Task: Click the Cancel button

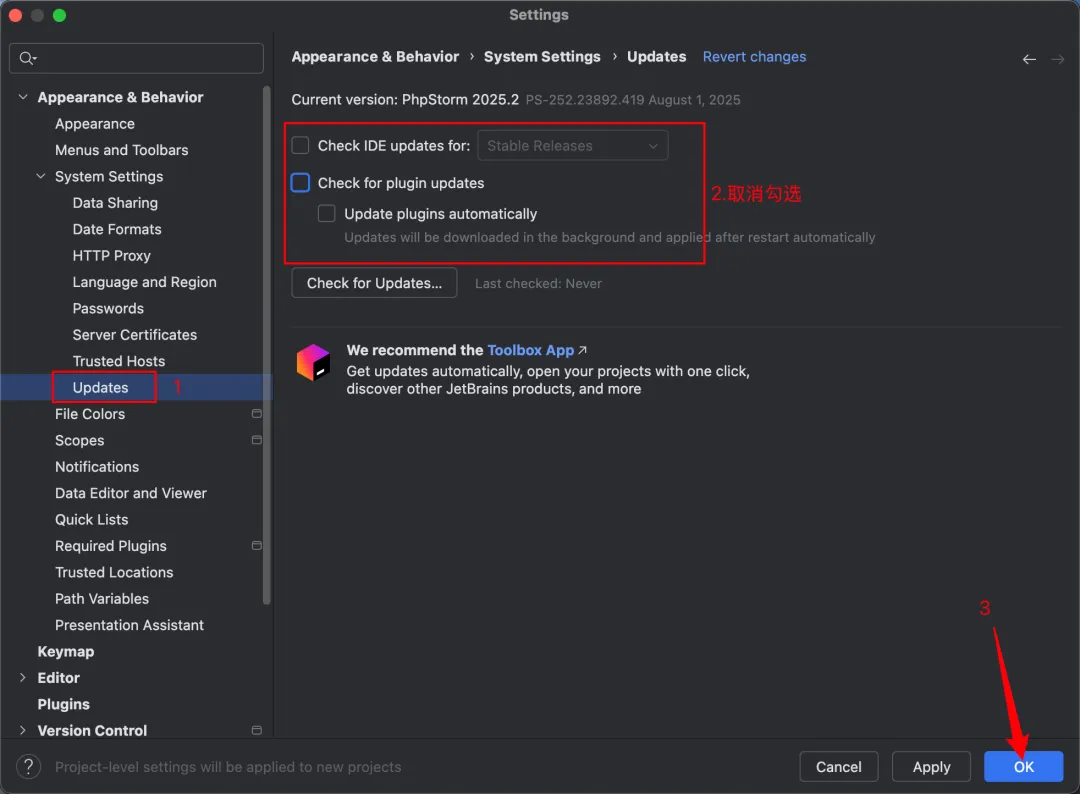Action: tap(838, 766)
